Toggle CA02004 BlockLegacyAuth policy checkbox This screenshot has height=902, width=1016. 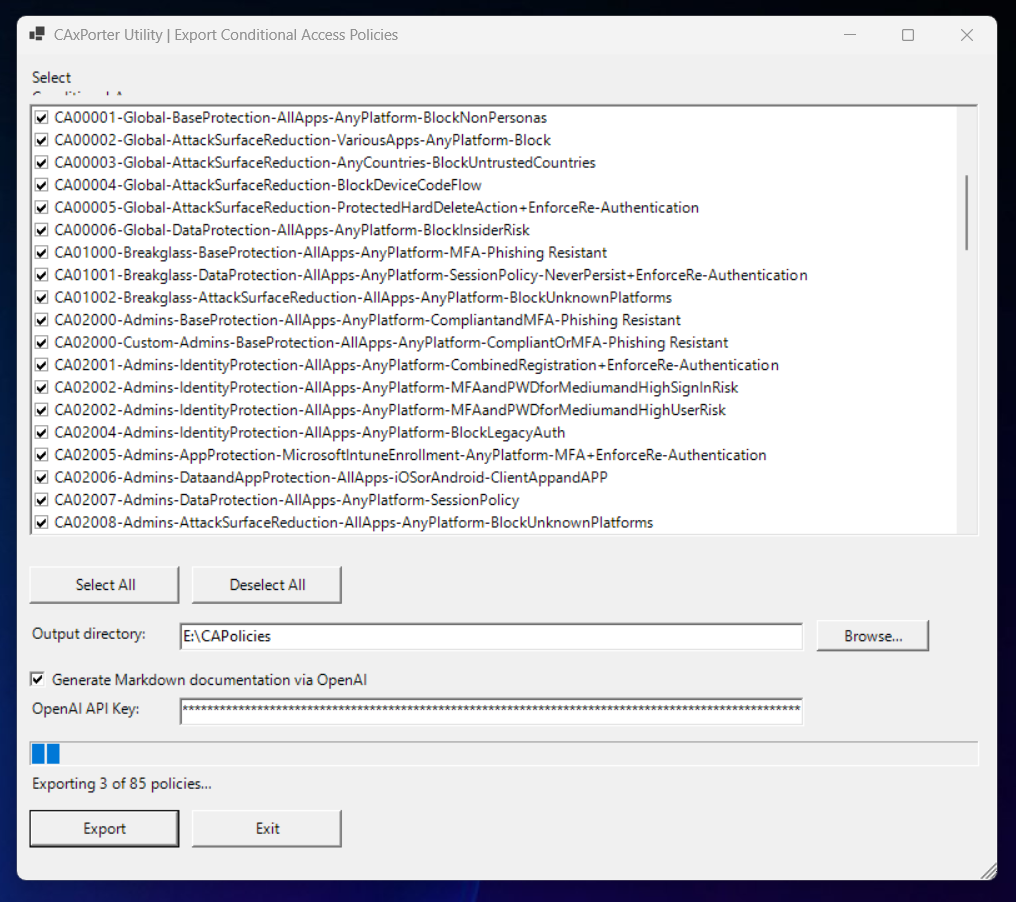click(41, 433)
